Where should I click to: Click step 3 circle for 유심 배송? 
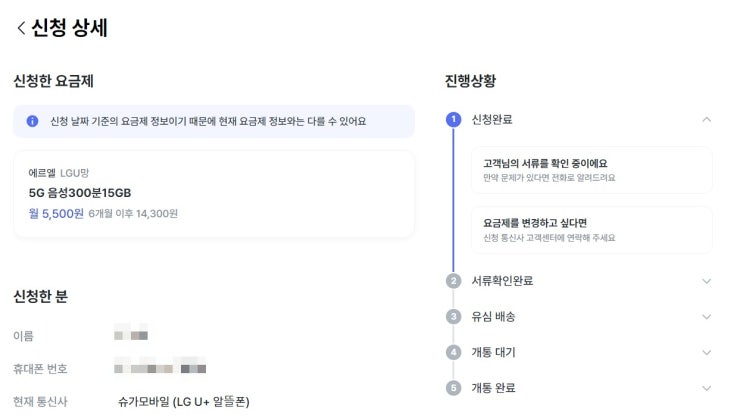click(x=453, y=317)
